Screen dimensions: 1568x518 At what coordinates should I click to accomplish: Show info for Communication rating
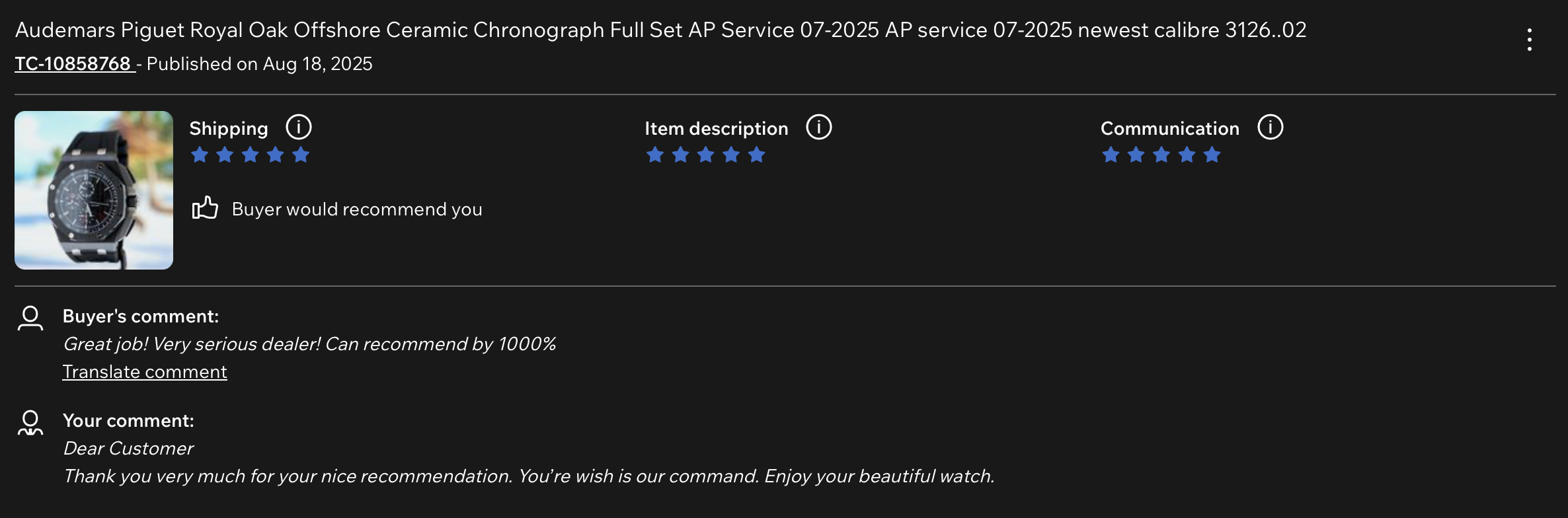pyautogui.click(x=1270, y=127)
